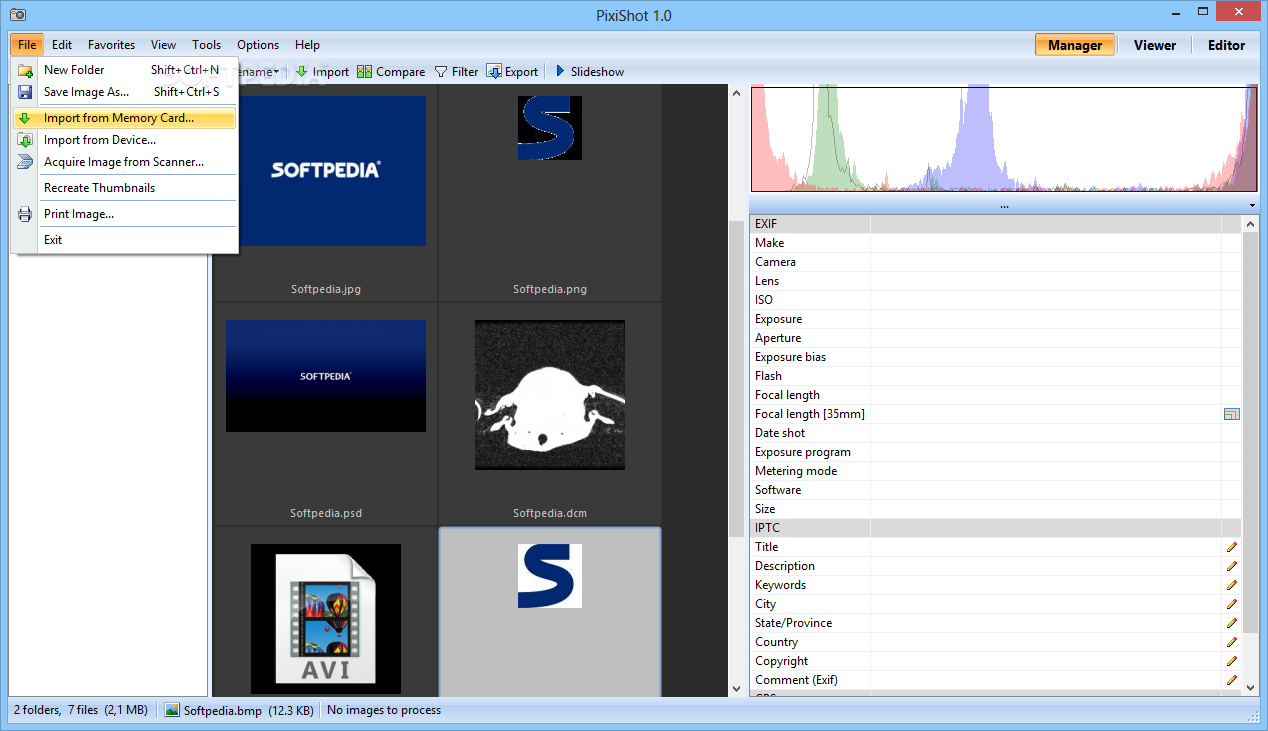Viewport: 1268px width, 731px height.
Task: Select Import from Memory Card menu entry
Action: [x=125, y=118]
